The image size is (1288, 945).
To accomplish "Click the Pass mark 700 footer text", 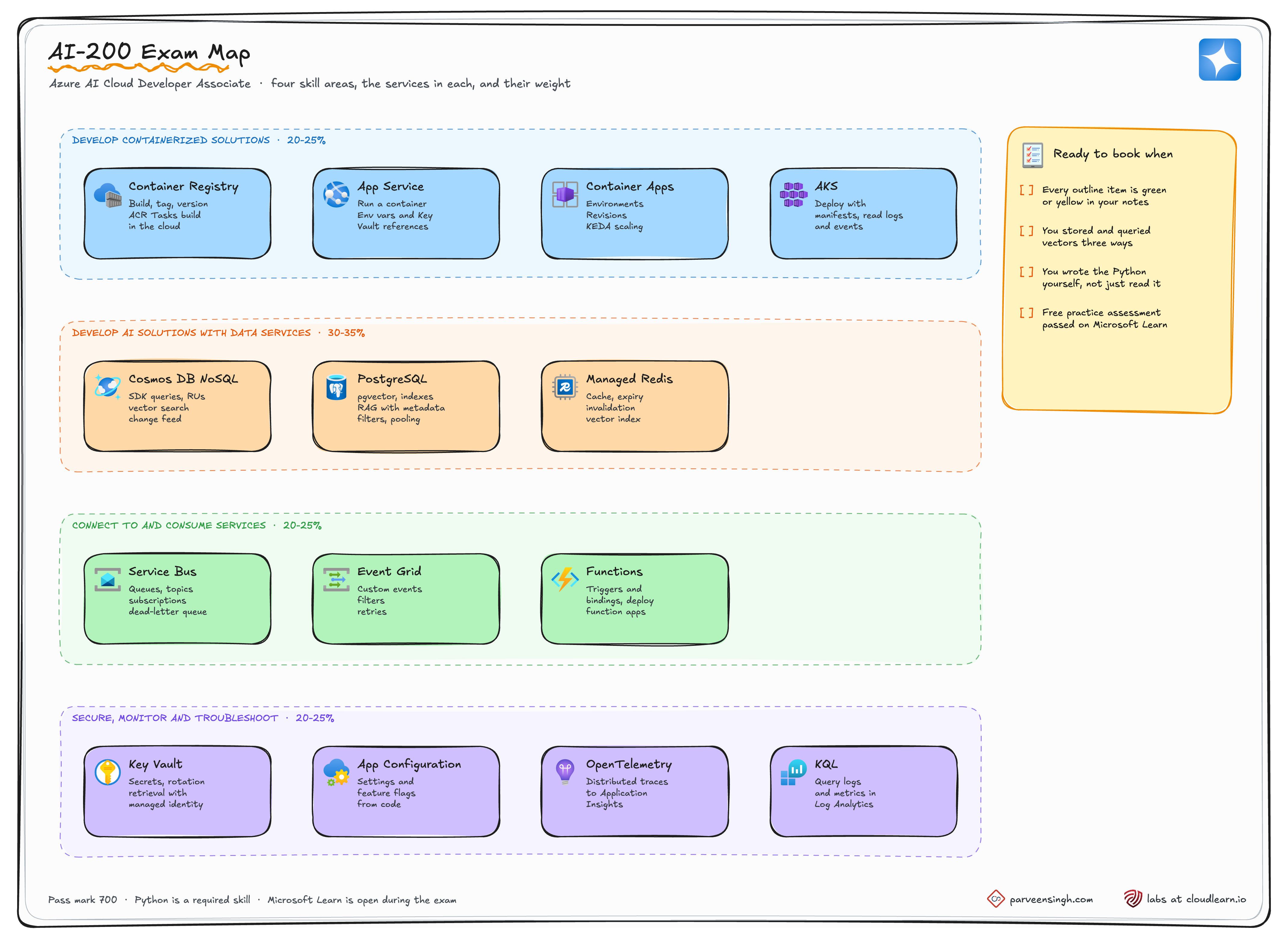I will pos(82,900).
